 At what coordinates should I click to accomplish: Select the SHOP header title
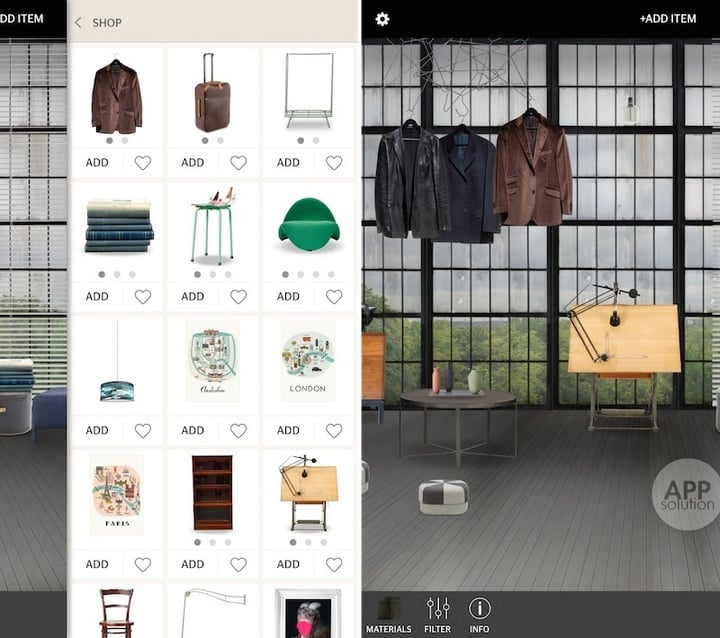(x=107, y=22)
